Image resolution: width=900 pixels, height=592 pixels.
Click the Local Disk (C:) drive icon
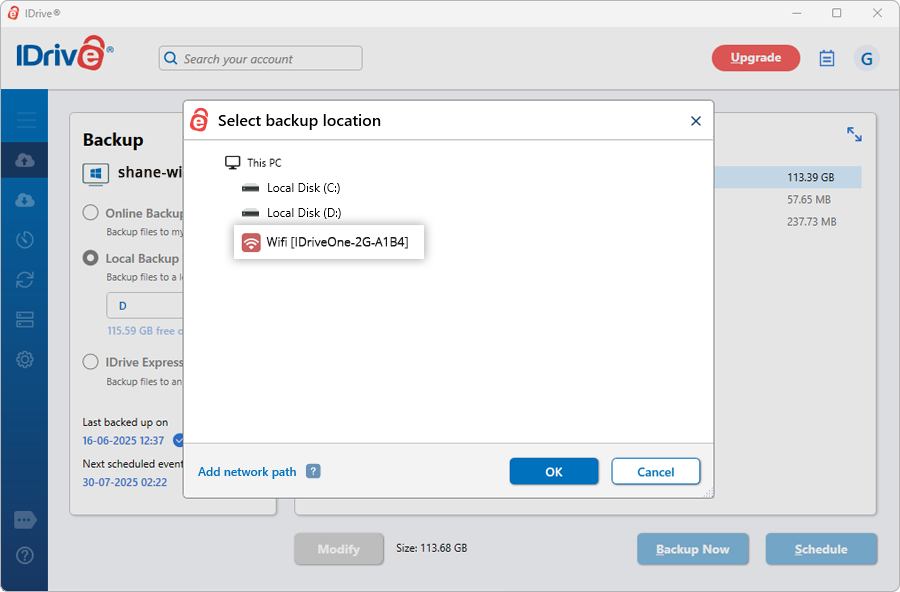[x=250, y=188]
